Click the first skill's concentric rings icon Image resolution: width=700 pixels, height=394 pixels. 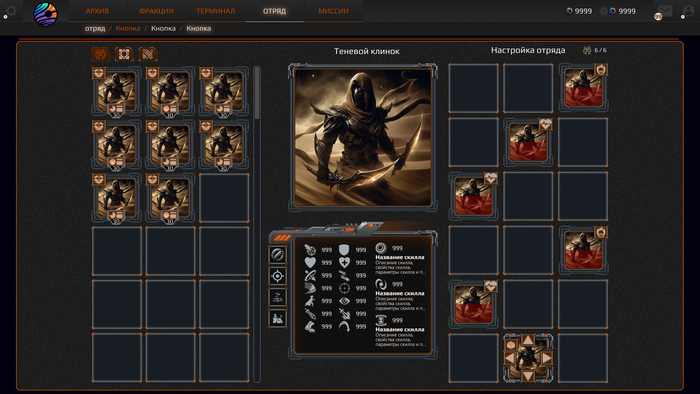tap(381, 248)
